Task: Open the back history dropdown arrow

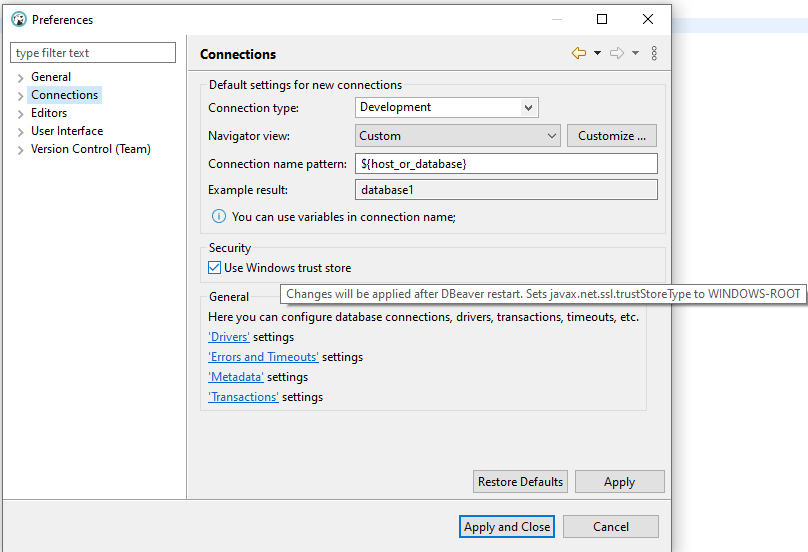Action: click(597, 53)
